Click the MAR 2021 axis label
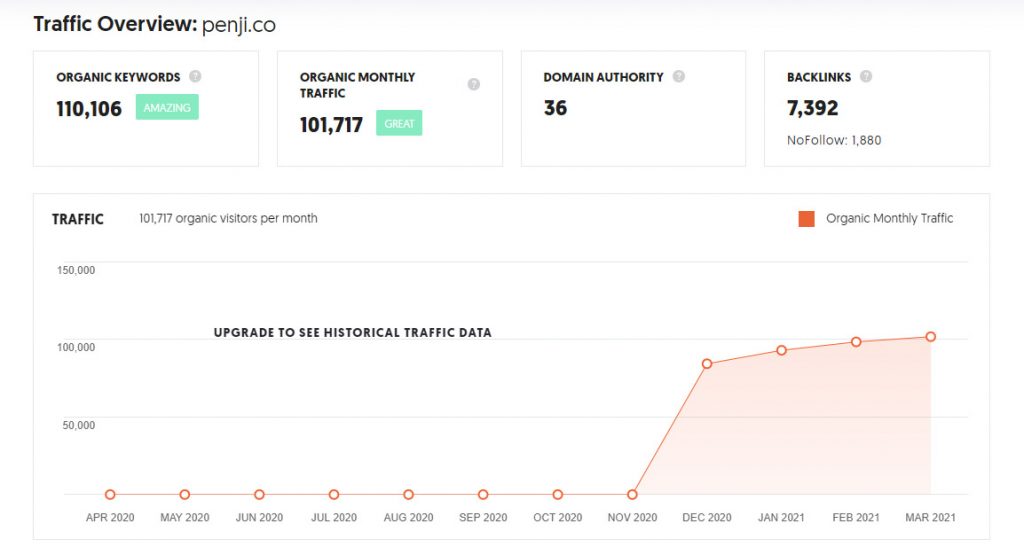1024x555 pixels. pyautogui.click(x=931, y=517)
